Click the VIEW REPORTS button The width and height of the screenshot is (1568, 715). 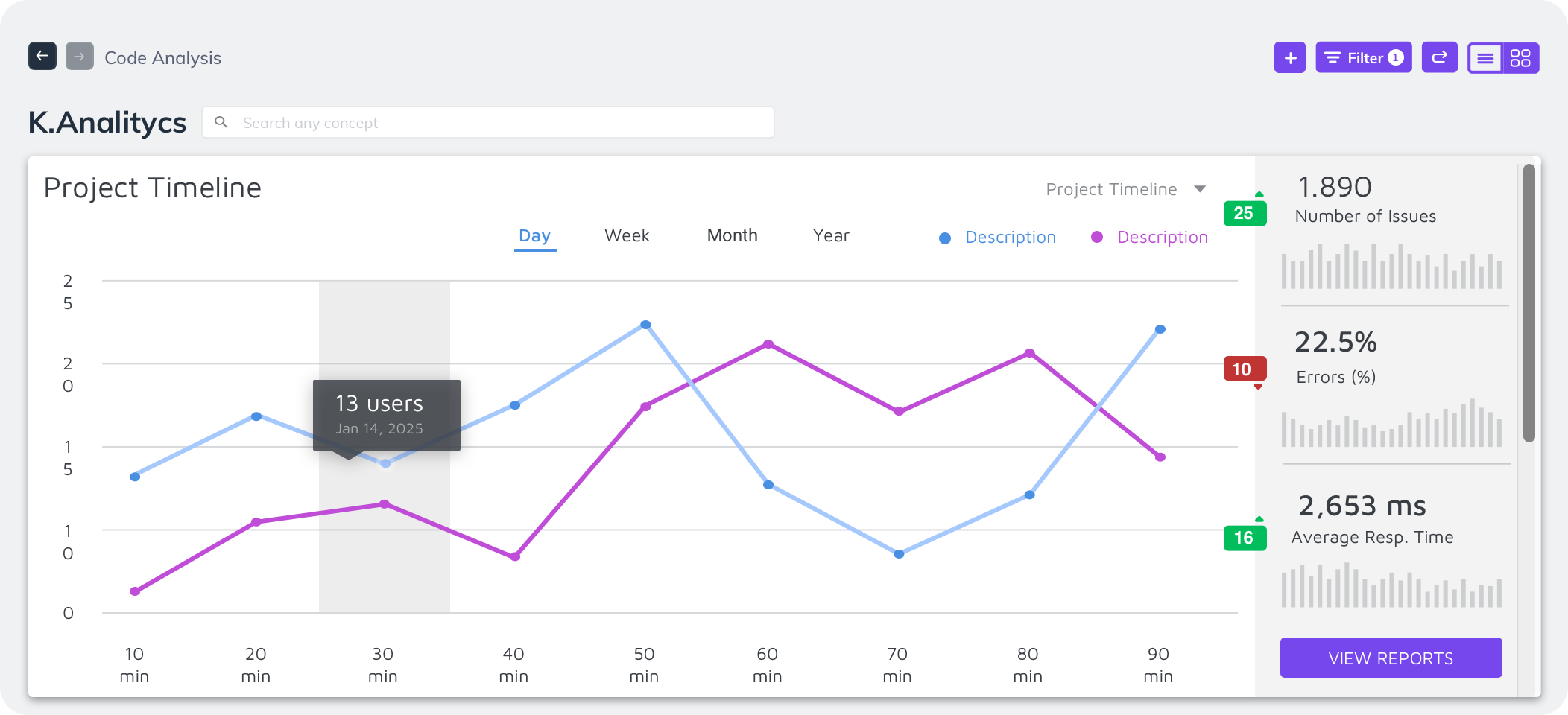(1391, 658)
